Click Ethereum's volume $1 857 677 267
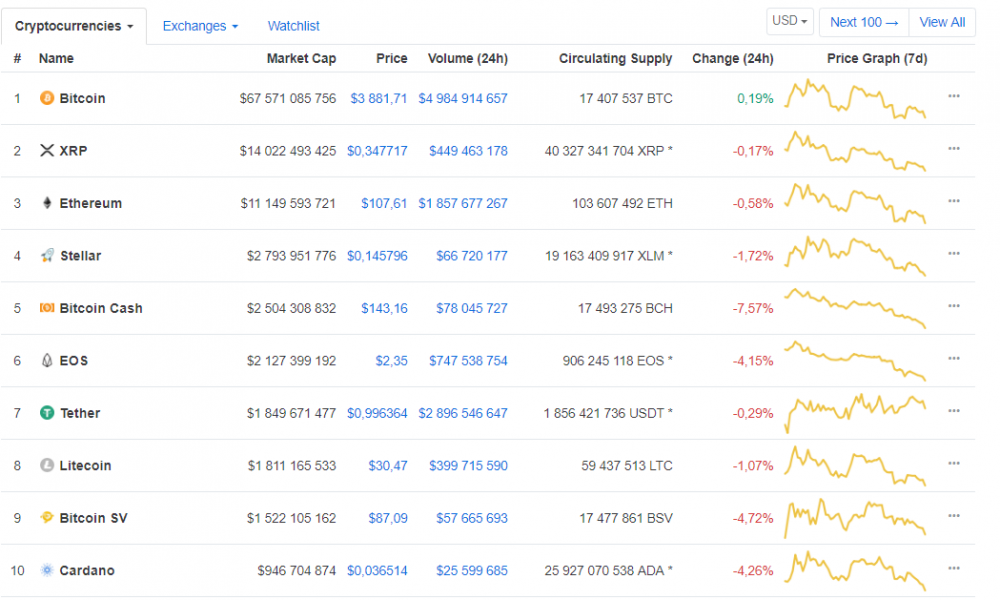The width and height of the screenshot is (1000, 600). [463, 203]
